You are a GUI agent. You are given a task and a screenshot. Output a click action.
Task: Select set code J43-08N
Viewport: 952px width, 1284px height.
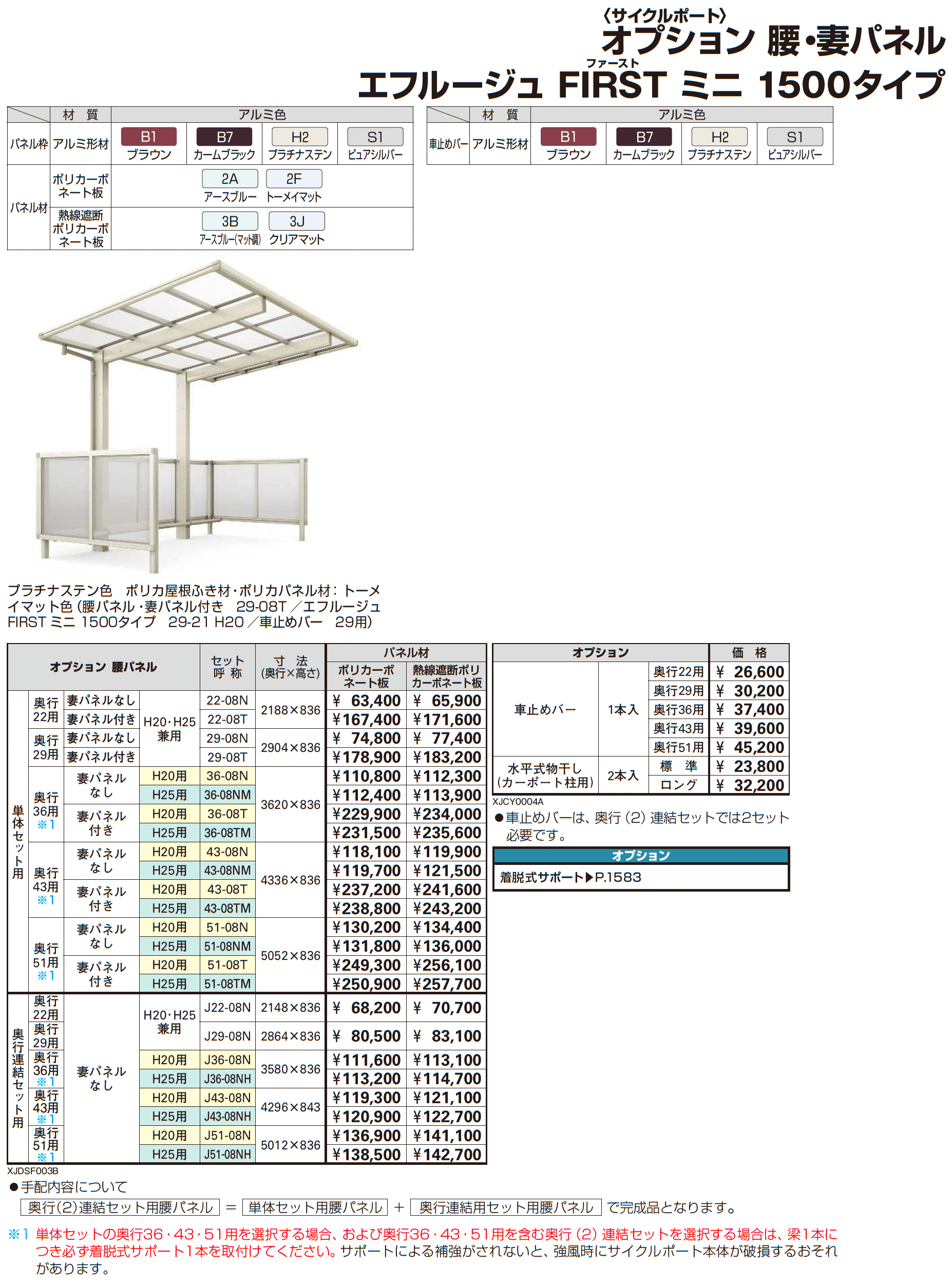(227, 1098)
